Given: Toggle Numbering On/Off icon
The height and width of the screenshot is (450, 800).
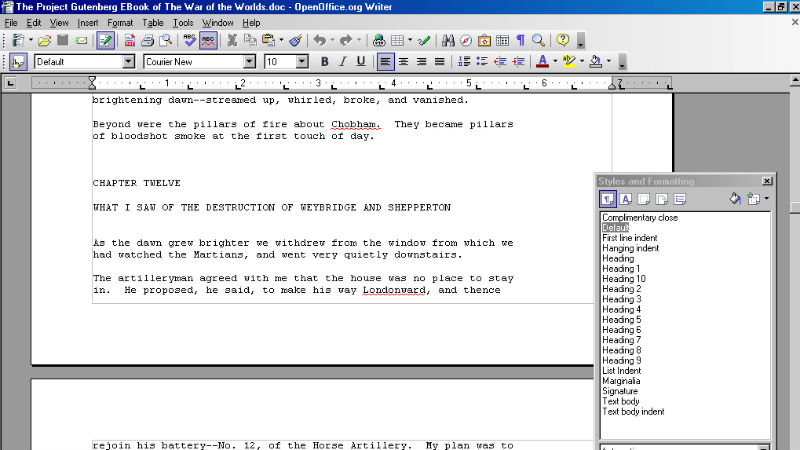Looking at the screenshot, I should point(464,62).
